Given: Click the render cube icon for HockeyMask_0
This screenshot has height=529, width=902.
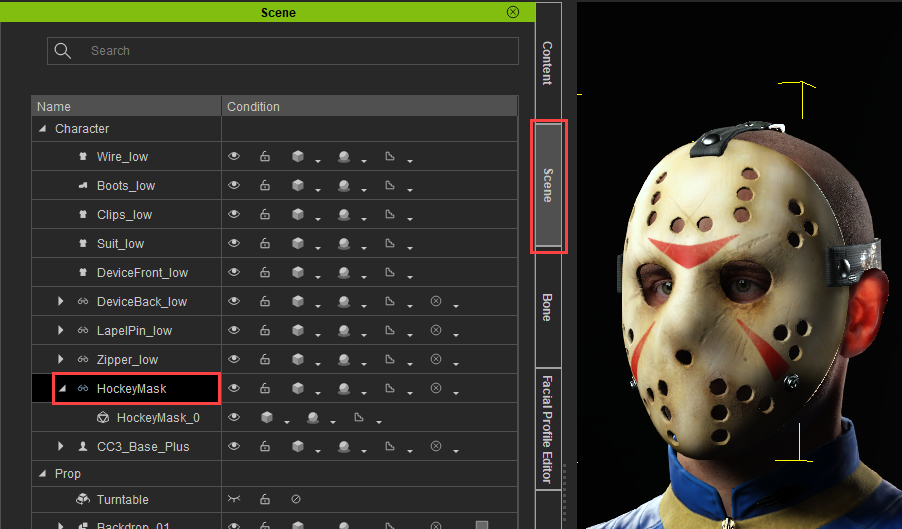Looking at the screenshot, I should (267, 418).
